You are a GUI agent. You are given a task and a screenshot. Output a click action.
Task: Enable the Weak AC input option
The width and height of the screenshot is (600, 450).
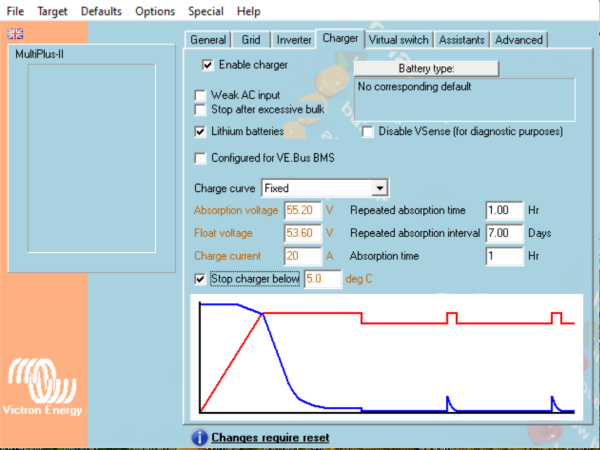tap(200, 95)
